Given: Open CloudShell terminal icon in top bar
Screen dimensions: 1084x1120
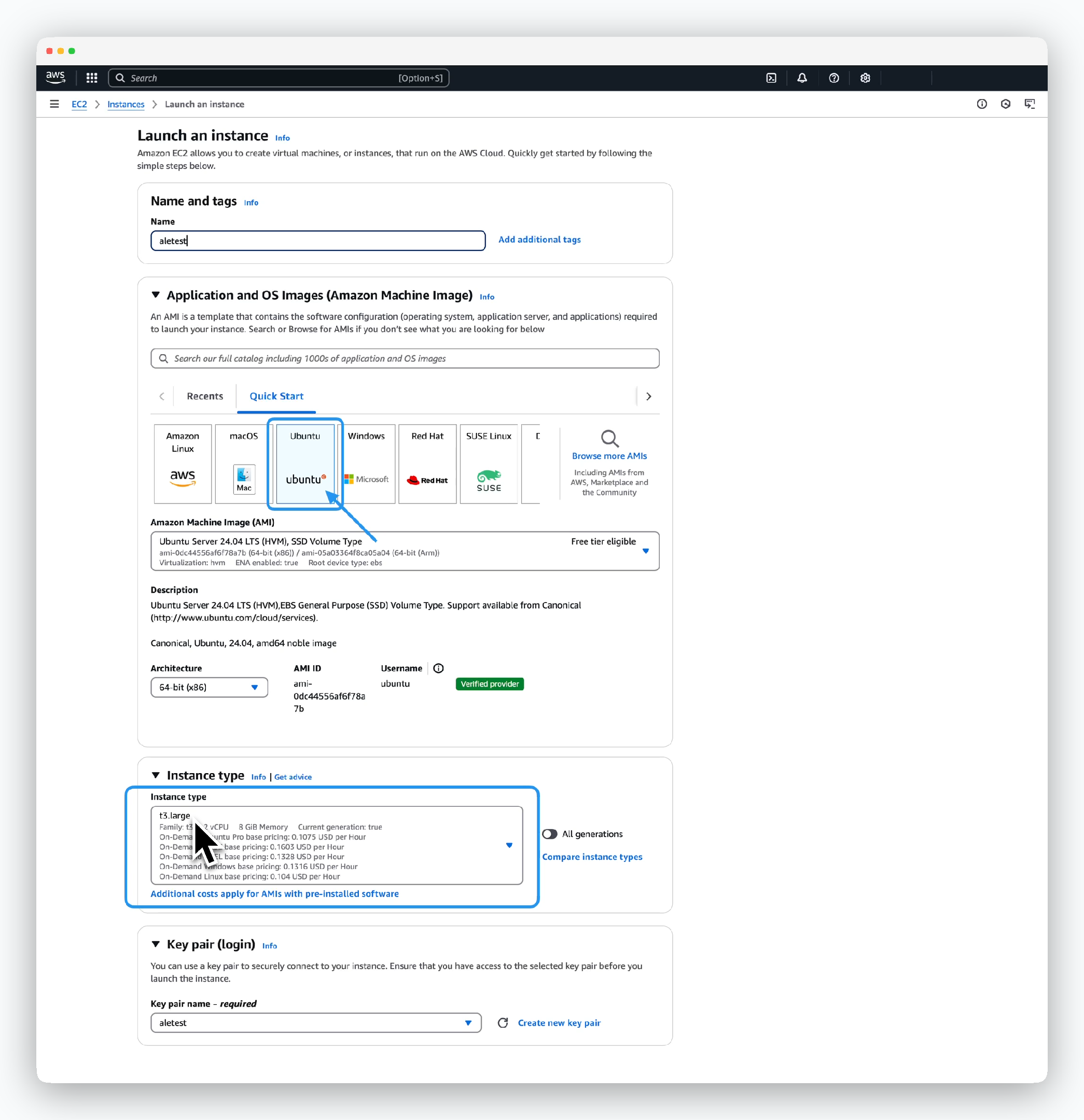Looking at the screenshot, I should point(771,78).
